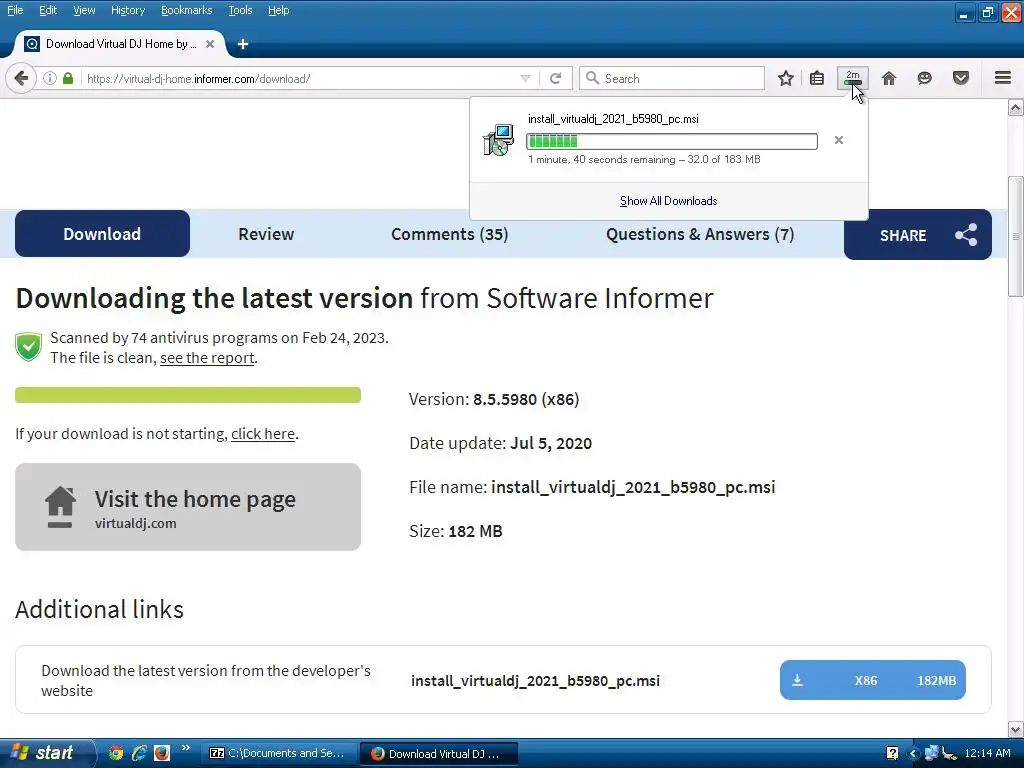This screenshot has width=1024, height=768.
Task: Go back with the browser back arrow
Action: (x=21, y=78)
